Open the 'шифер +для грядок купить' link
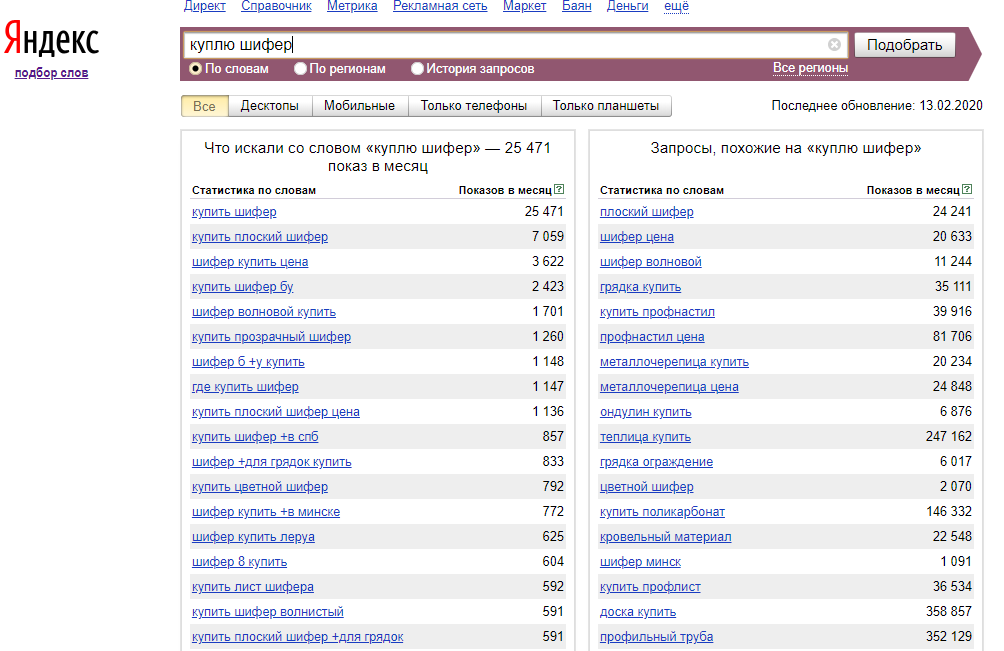The image size is (1004, 651). click(271, 462)
